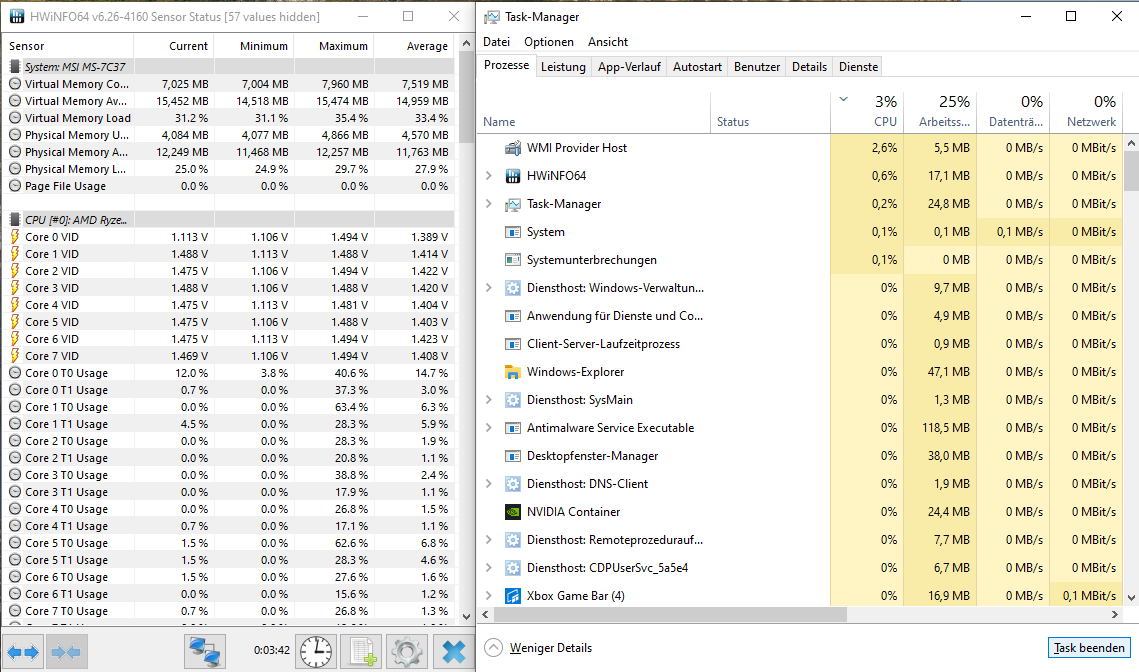Switch to the App-Verlauf tab
The image size is (1139, 672).
tap(629, 67)
